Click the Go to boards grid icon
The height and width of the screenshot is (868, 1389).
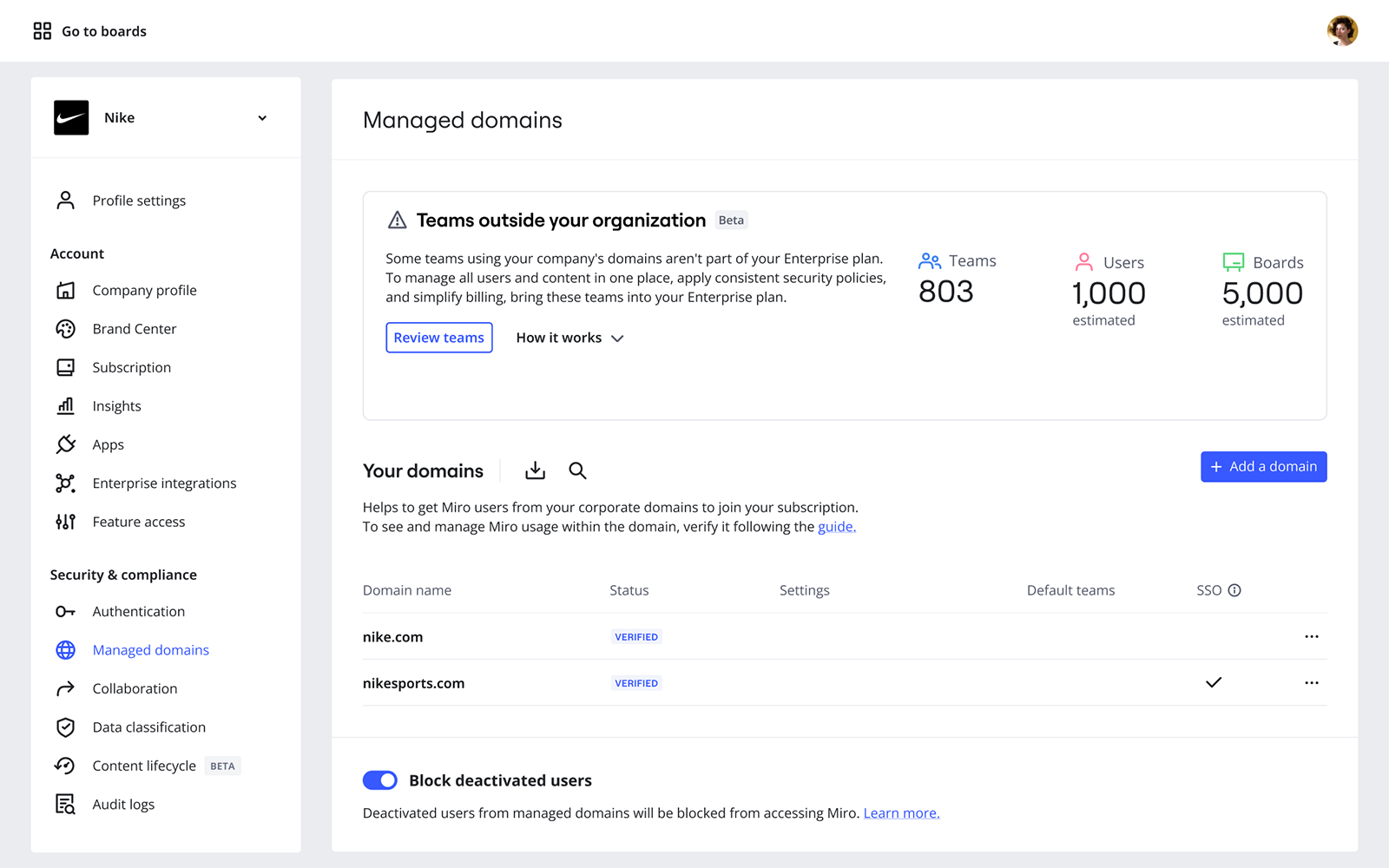(x=43, y=31)
